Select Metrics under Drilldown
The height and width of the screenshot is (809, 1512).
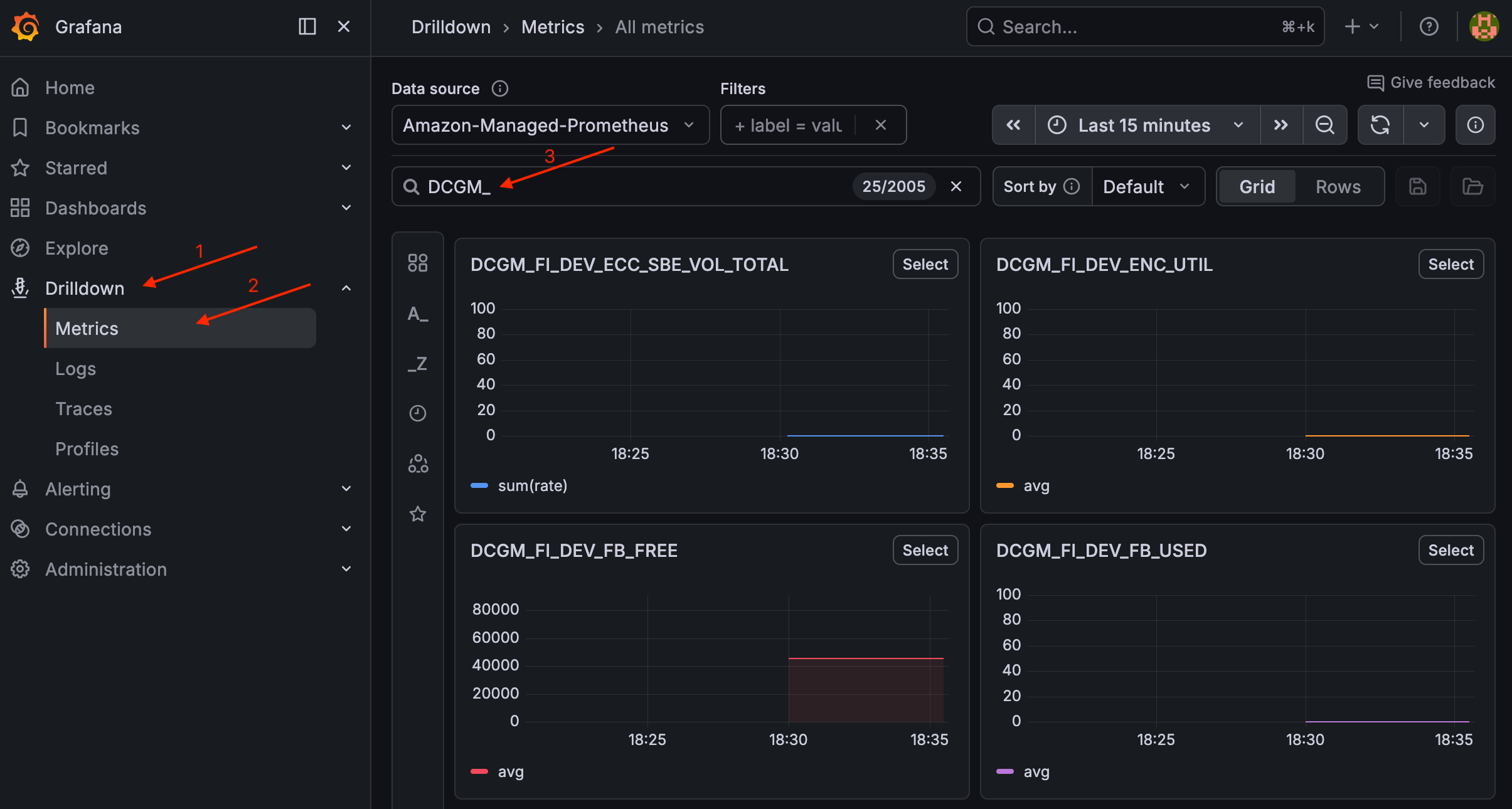coord(180,328)
